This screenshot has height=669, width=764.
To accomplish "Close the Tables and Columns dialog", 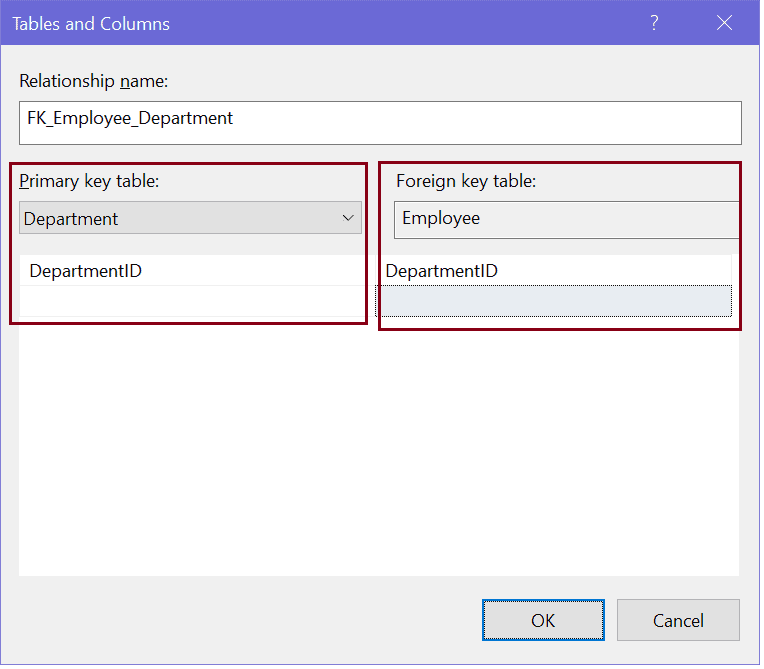I will pos(725,23).
